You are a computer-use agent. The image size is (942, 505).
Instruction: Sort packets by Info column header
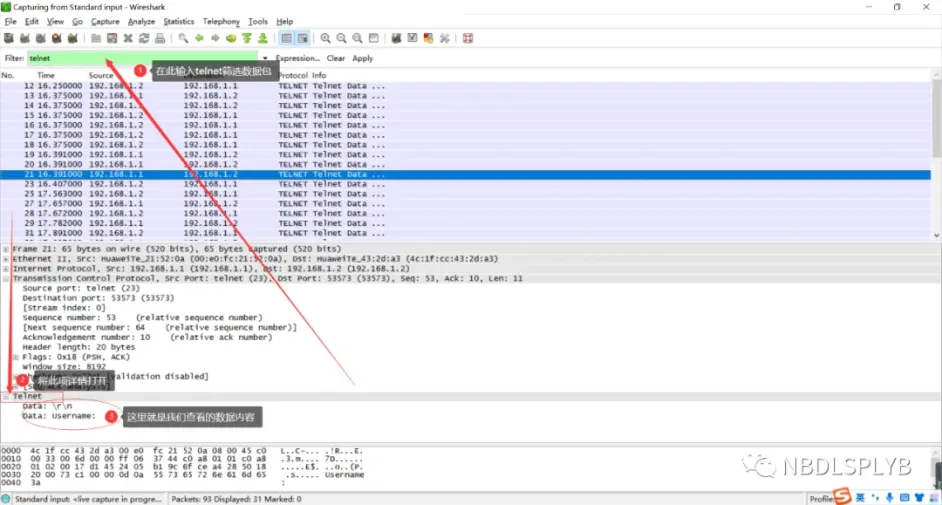click(x=319, y=76)
